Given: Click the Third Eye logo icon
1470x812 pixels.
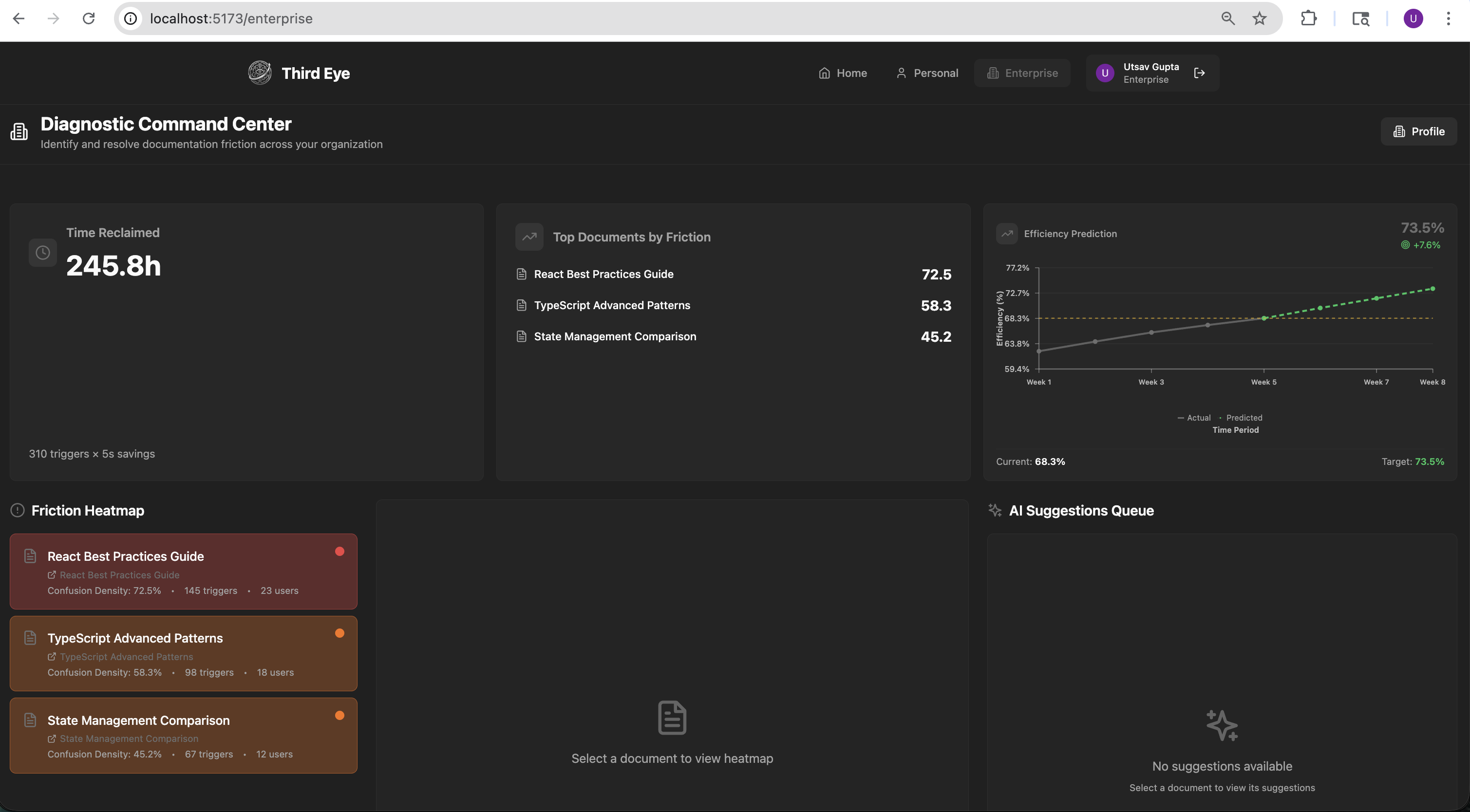Looking at the screenshot, I should pyautogui.click(x=260, y=73).
